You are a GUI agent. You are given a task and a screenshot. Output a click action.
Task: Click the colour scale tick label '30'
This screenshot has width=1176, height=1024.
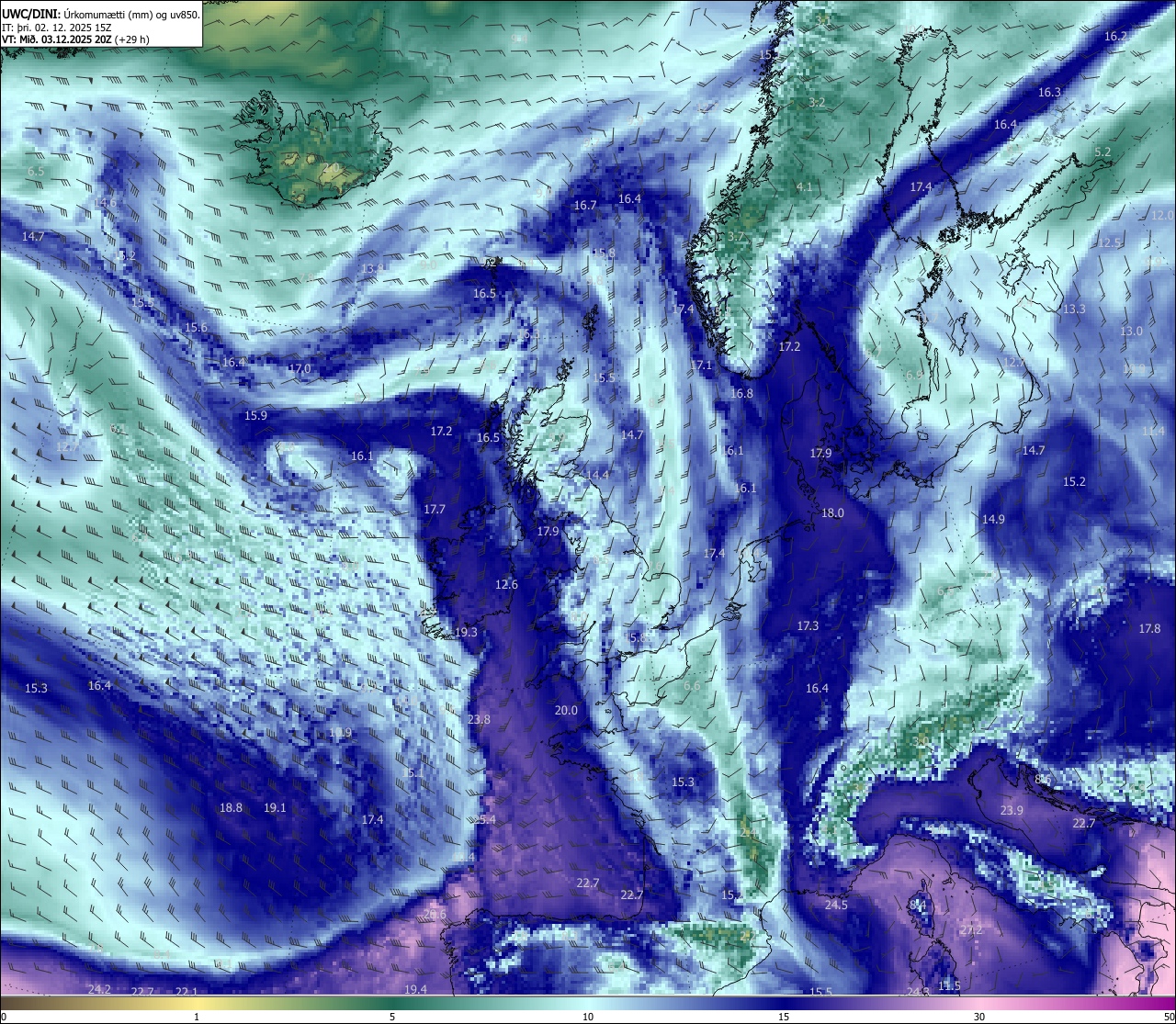click(979, 1017)
